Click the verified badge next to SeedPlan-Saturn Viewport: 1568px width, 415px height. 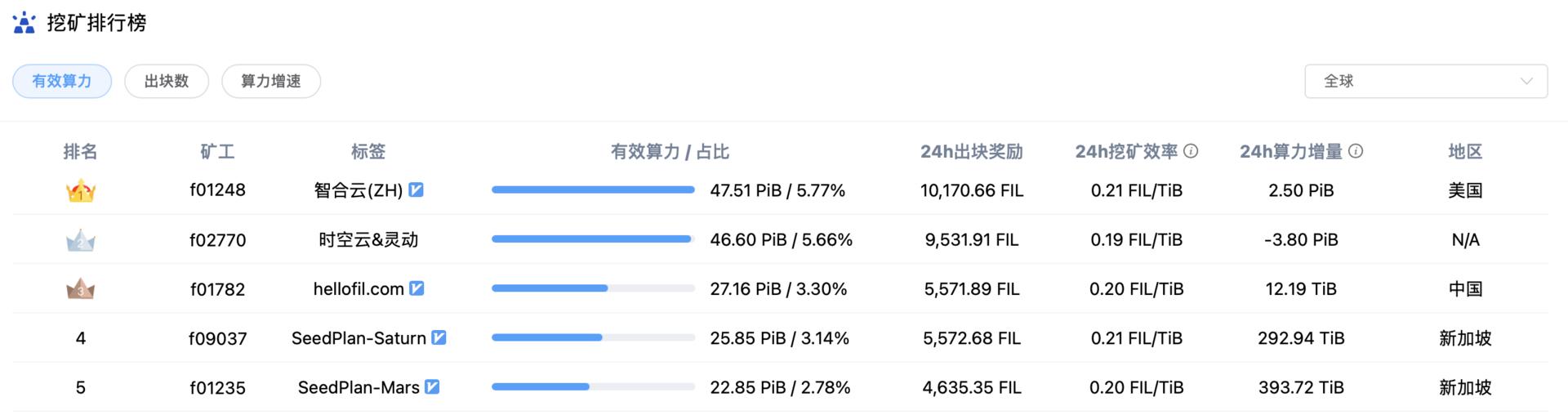439,337
